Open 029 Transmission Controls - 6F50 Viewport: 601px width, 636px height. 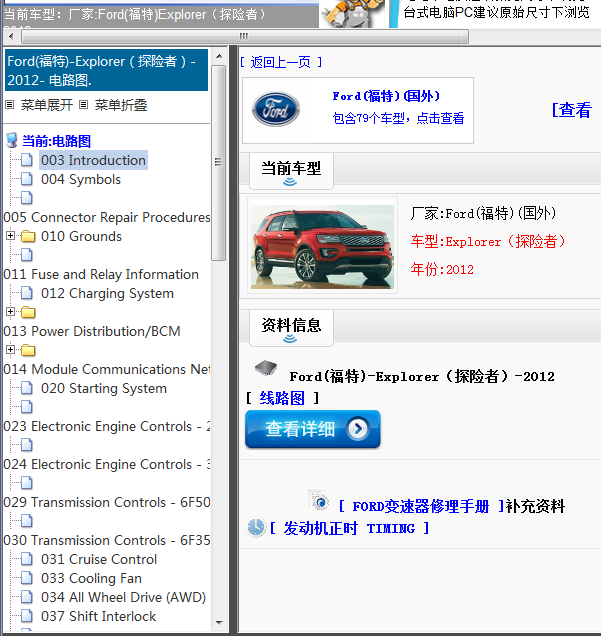pos(107,502)
